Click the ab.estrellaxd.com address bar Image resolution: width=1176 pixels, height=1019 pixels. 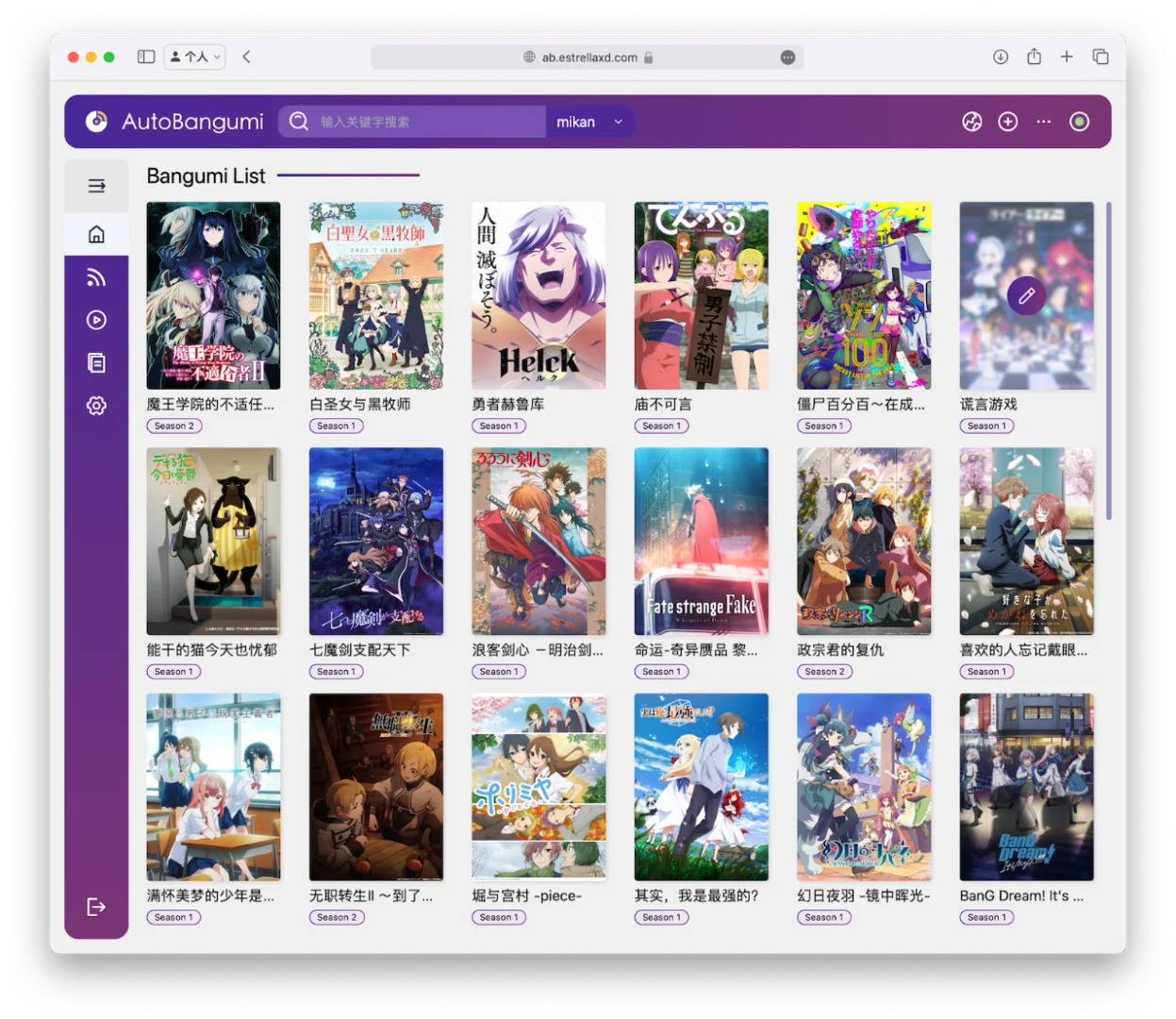pos(588,58)
